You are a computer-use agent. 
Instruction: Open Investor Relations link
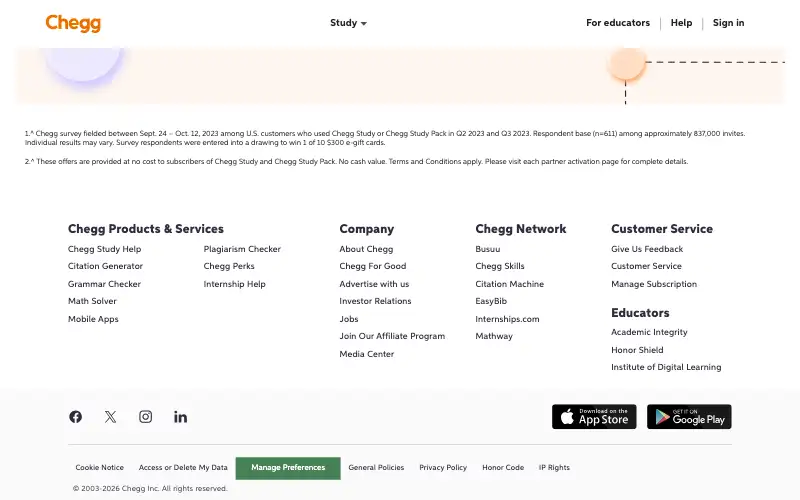pyautogui.click(x=376, y=301)
